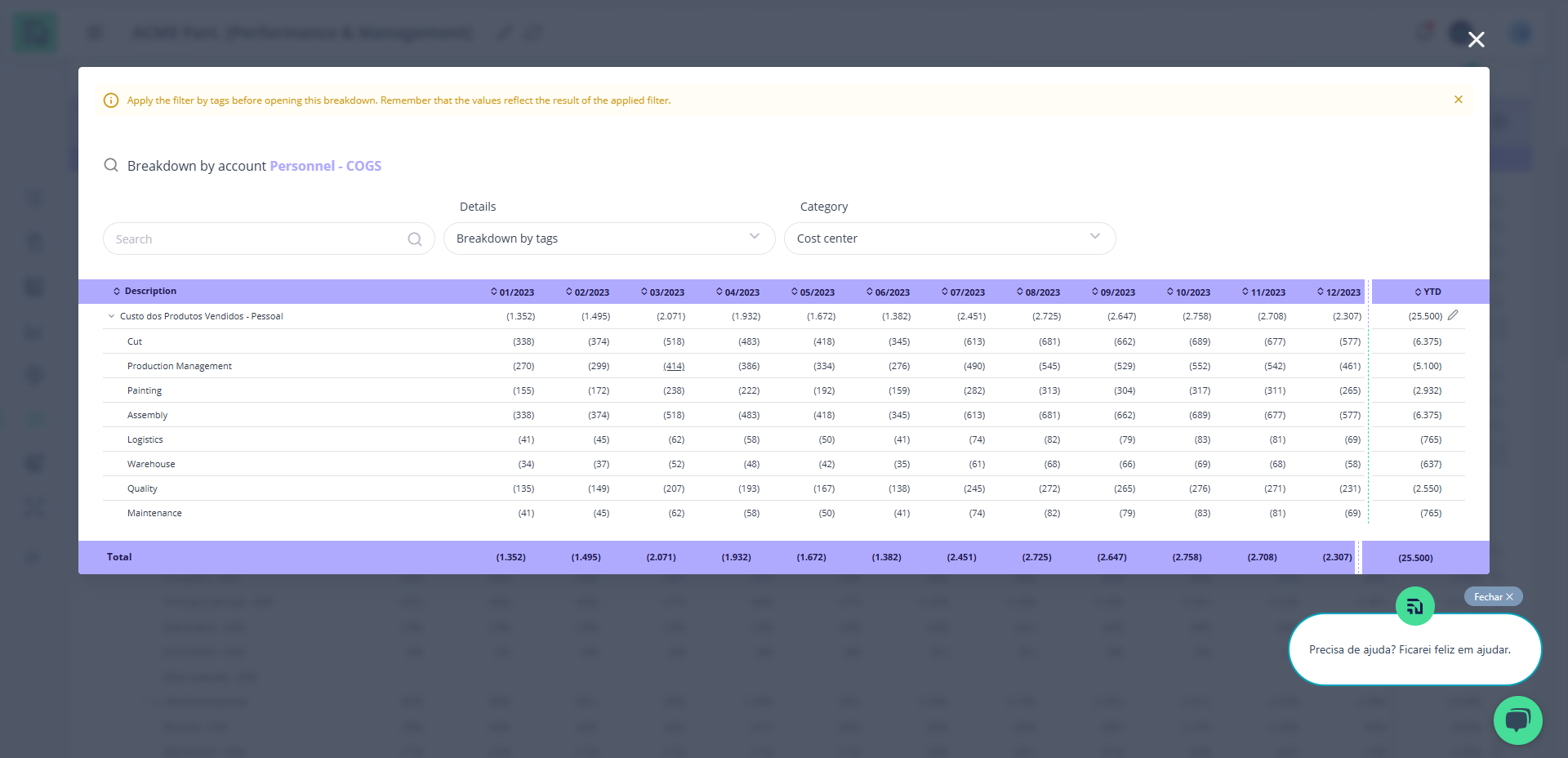The image size is (1568, 758).
Task: Open the Category dropdown showing Cost center
Action: point(950,239)
